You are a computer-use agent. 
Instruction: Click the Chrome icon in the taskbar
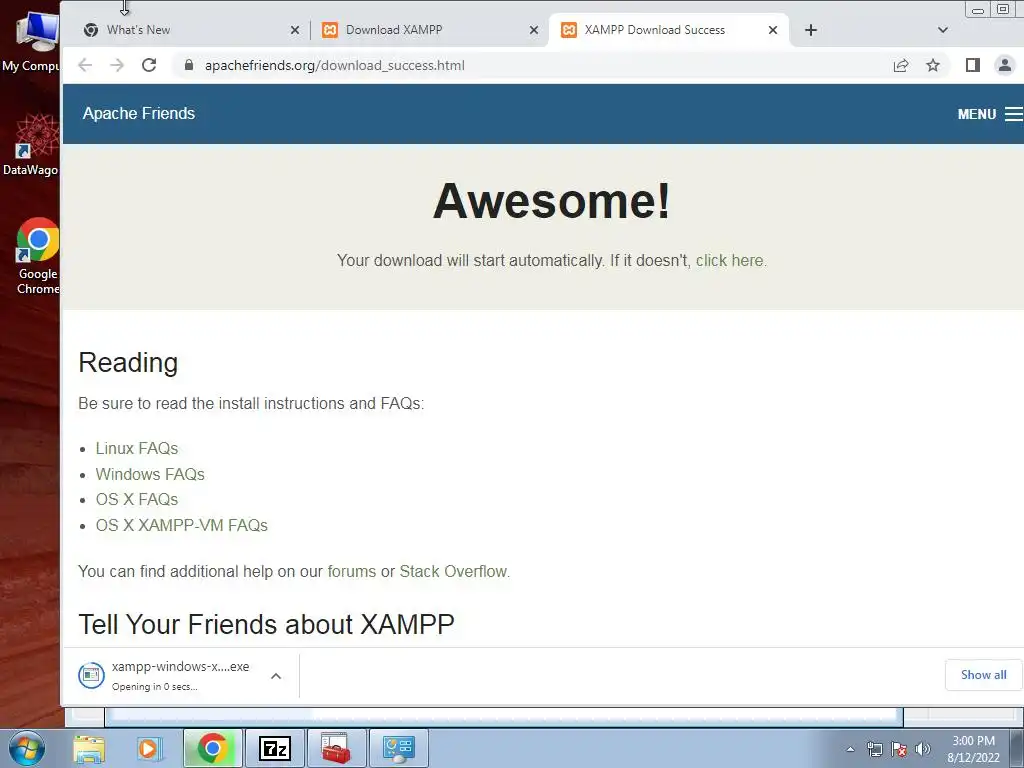212,748
